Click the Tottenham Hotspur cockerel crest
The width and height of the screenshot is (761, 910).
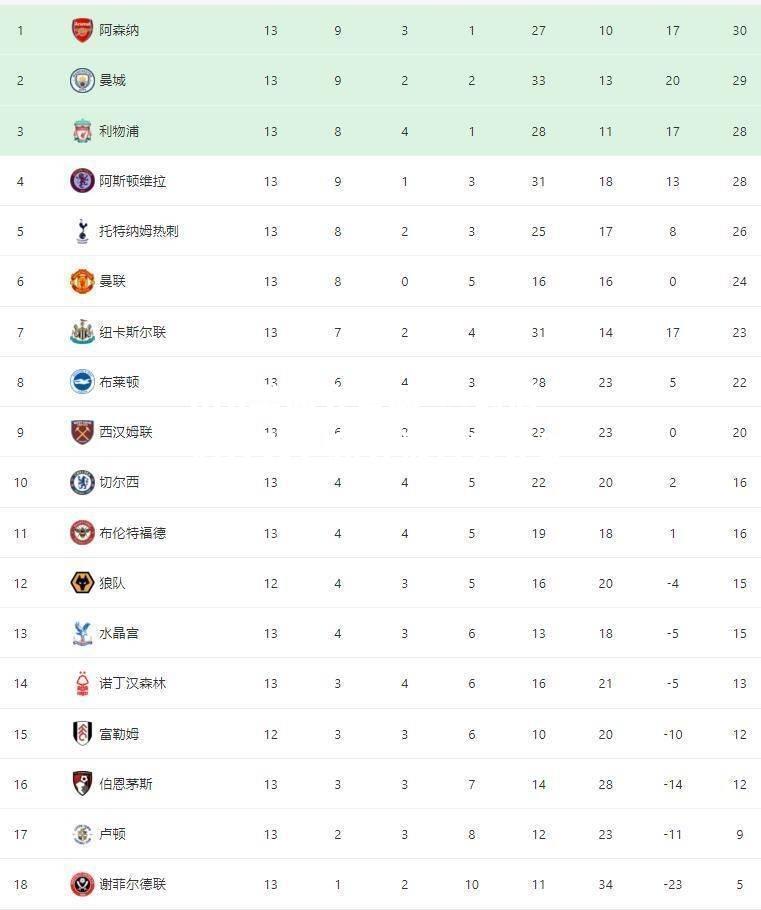point(82,231)
